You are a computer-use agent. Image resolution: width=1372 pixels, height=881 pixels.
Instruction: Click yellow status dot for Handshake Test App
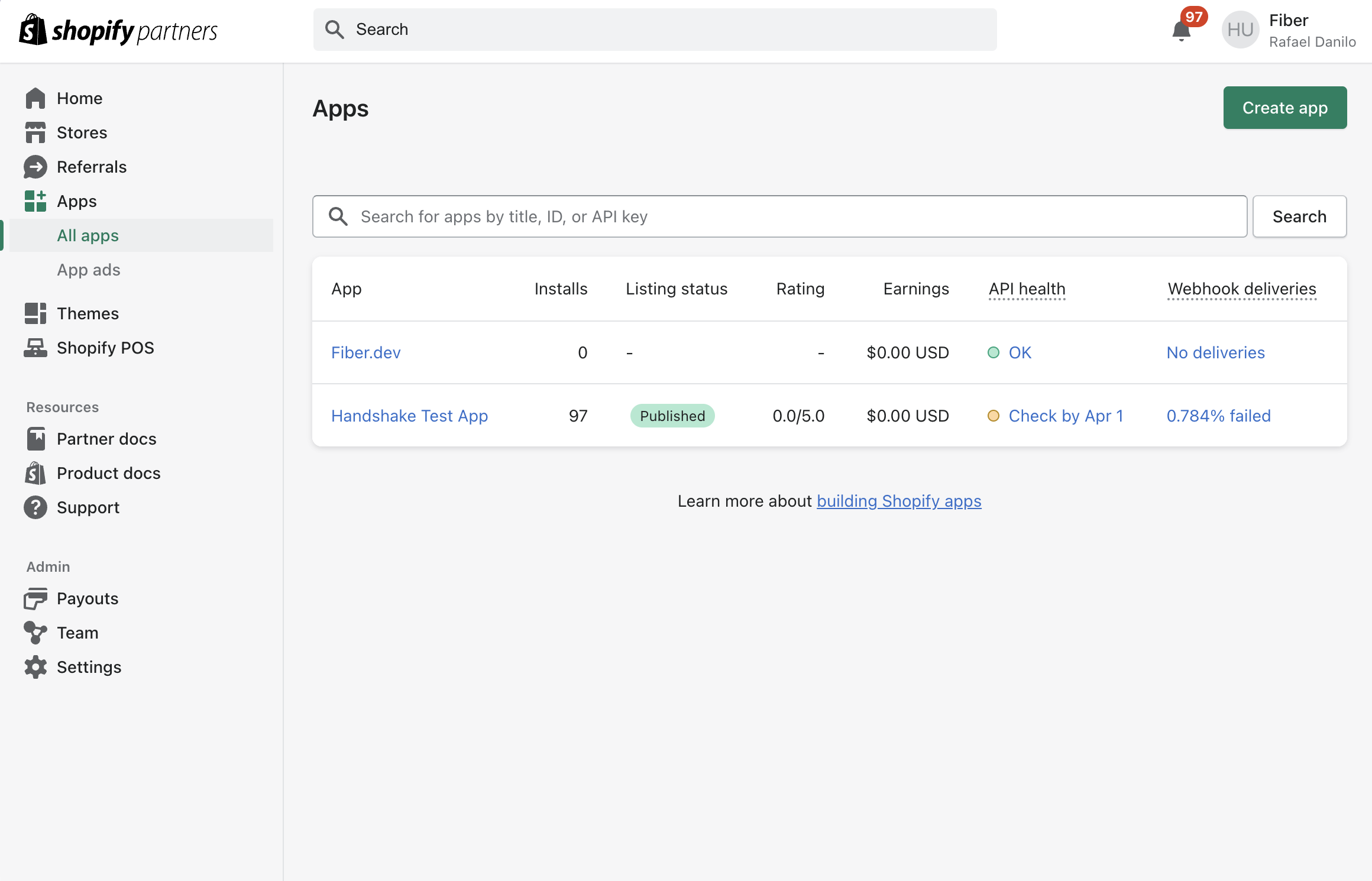(x=994, y=416)
